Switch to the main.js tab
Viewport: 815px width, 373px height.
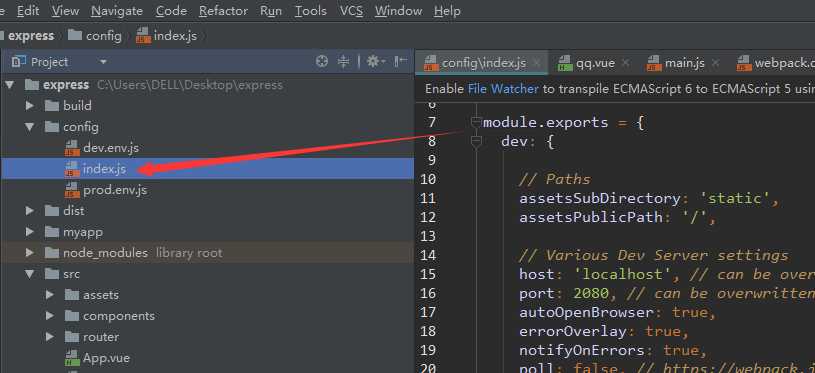pyautogui.click(x=676, y=63)
